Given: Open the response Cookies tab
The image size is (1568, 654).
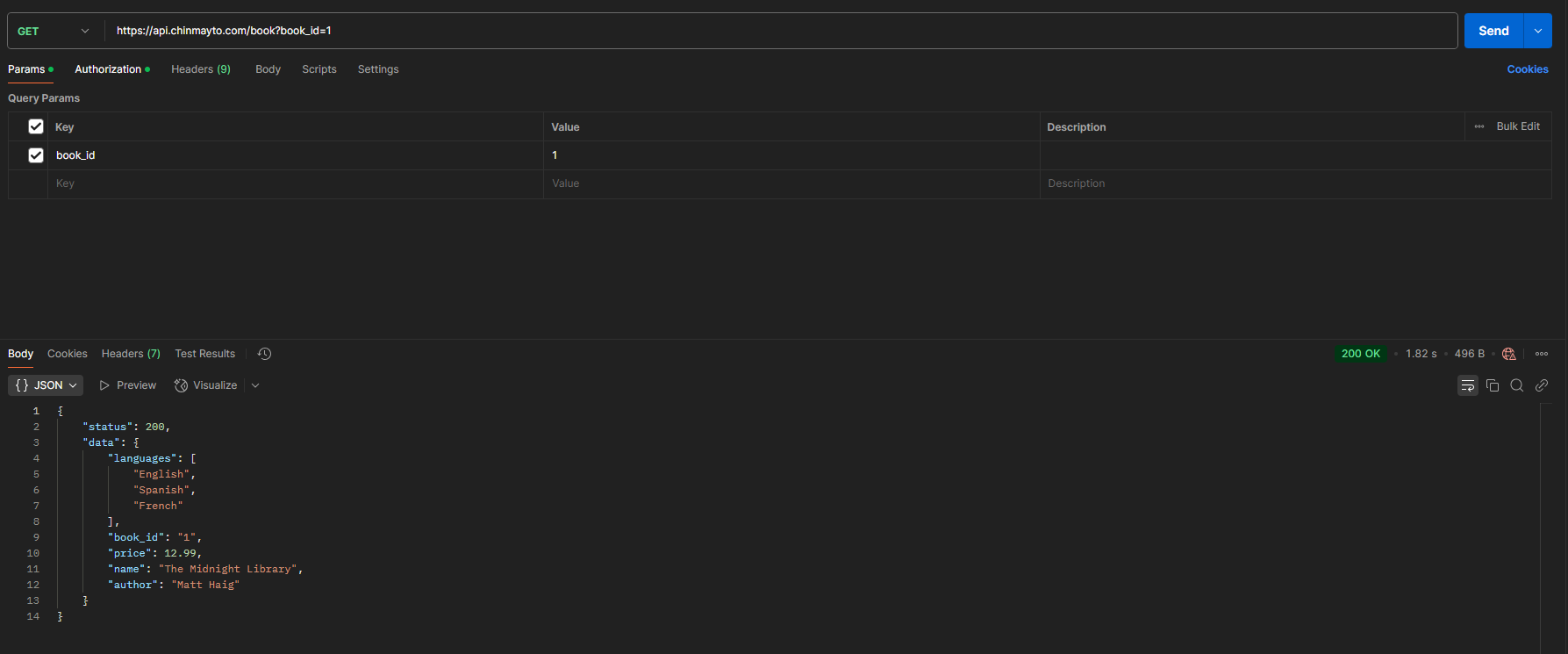Looking at the screenshot, I should pyautogui.click(x=68, y=354).
